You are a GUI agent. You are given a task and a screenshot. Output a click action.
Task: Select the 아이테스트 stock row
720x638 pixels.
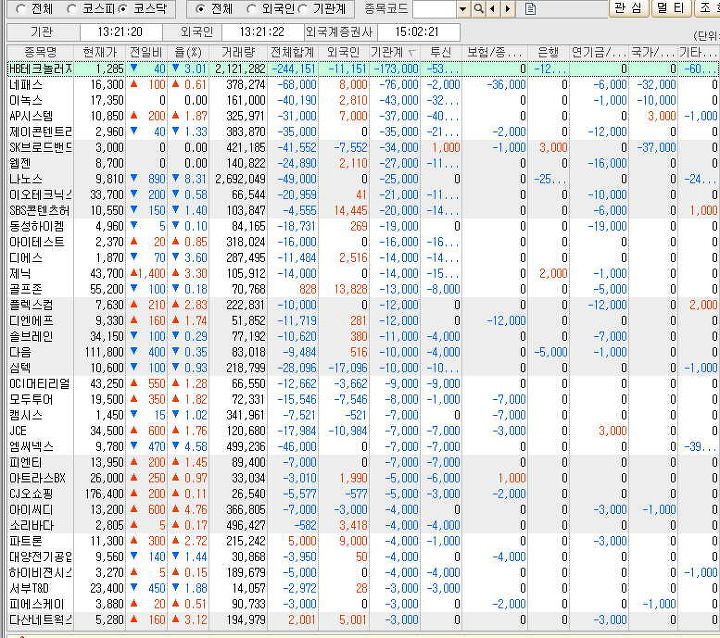[363, 242]
